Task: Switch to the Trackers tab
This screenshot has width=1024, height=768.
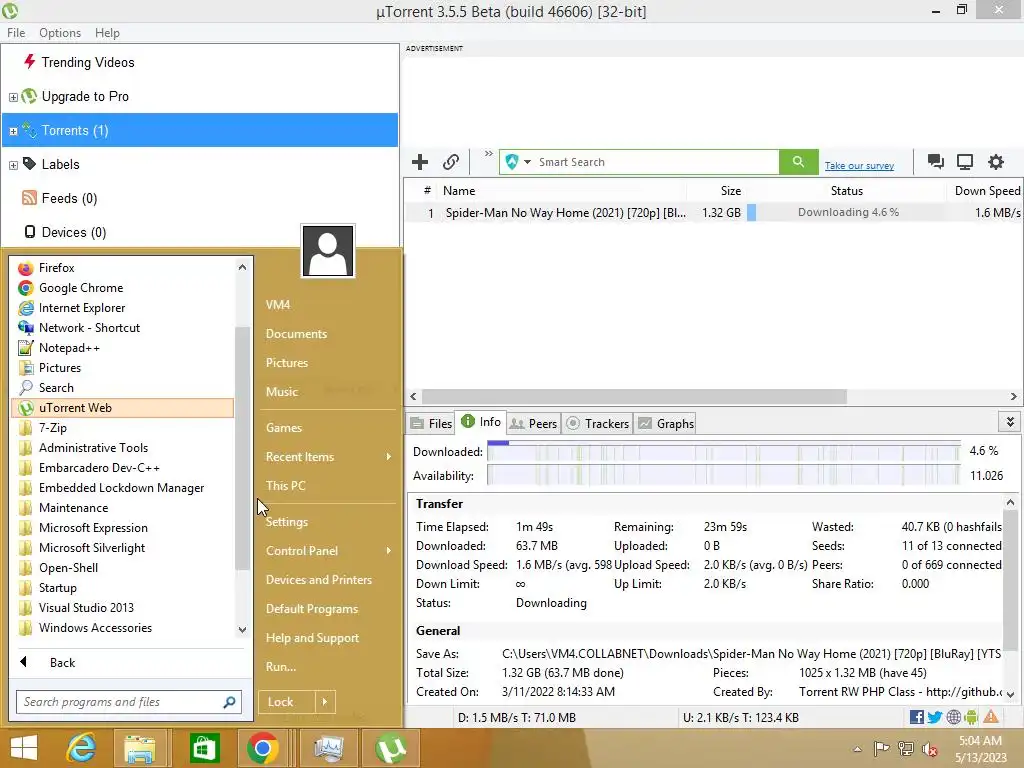Action: [598, 424]
